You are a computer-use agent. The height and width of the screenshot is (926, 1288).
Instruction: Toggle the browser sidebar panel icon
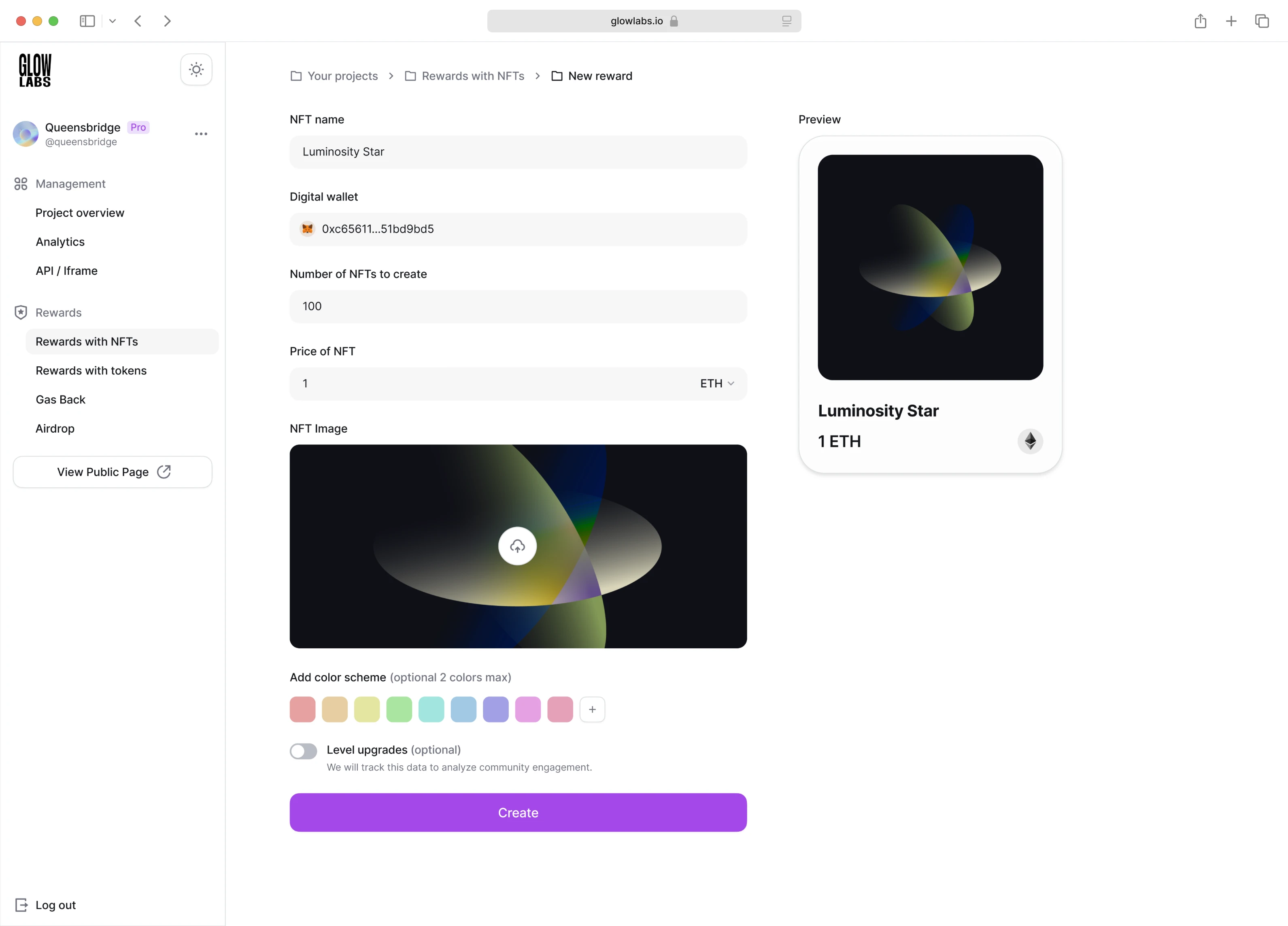tap(87, 21)
